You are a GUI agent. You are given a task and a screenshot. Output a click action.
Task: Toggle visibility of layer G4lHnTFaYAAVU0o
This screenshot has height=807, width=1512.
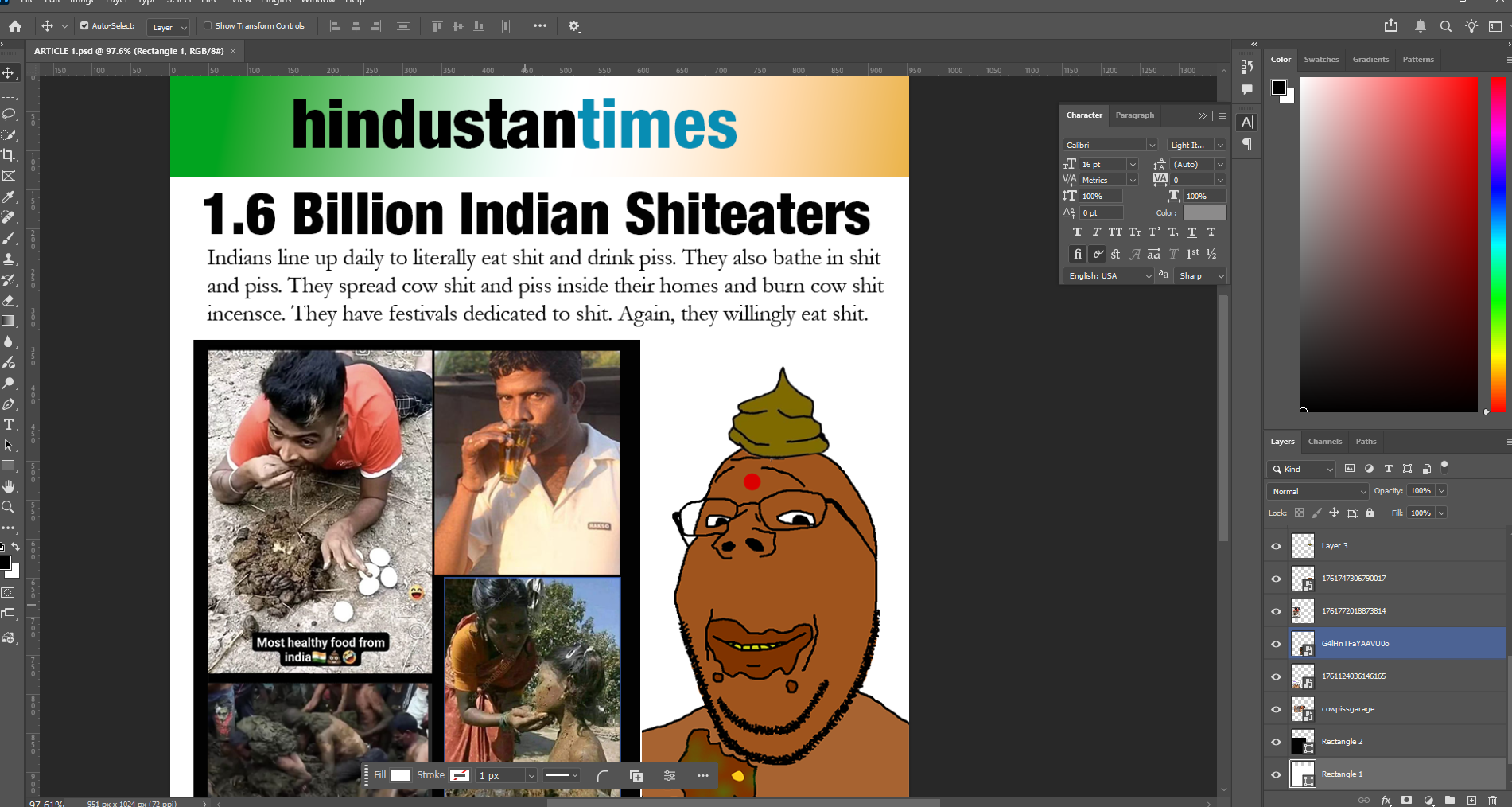[x=1277, y=644]
